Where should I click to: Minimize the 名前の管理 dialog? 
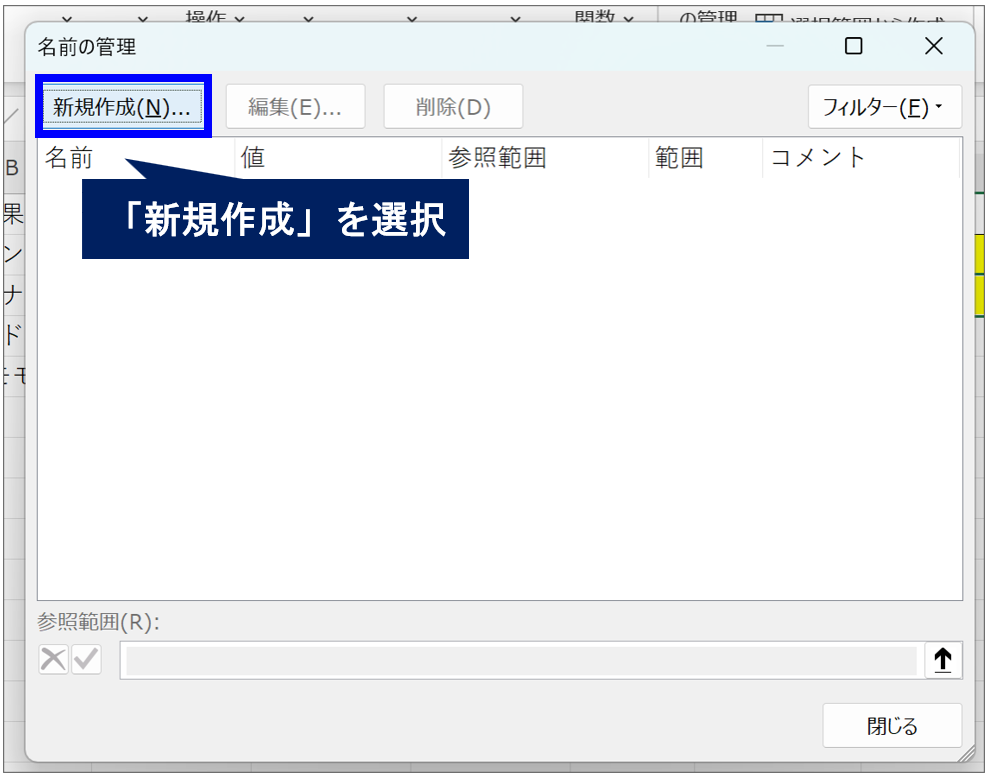[775, 46]
